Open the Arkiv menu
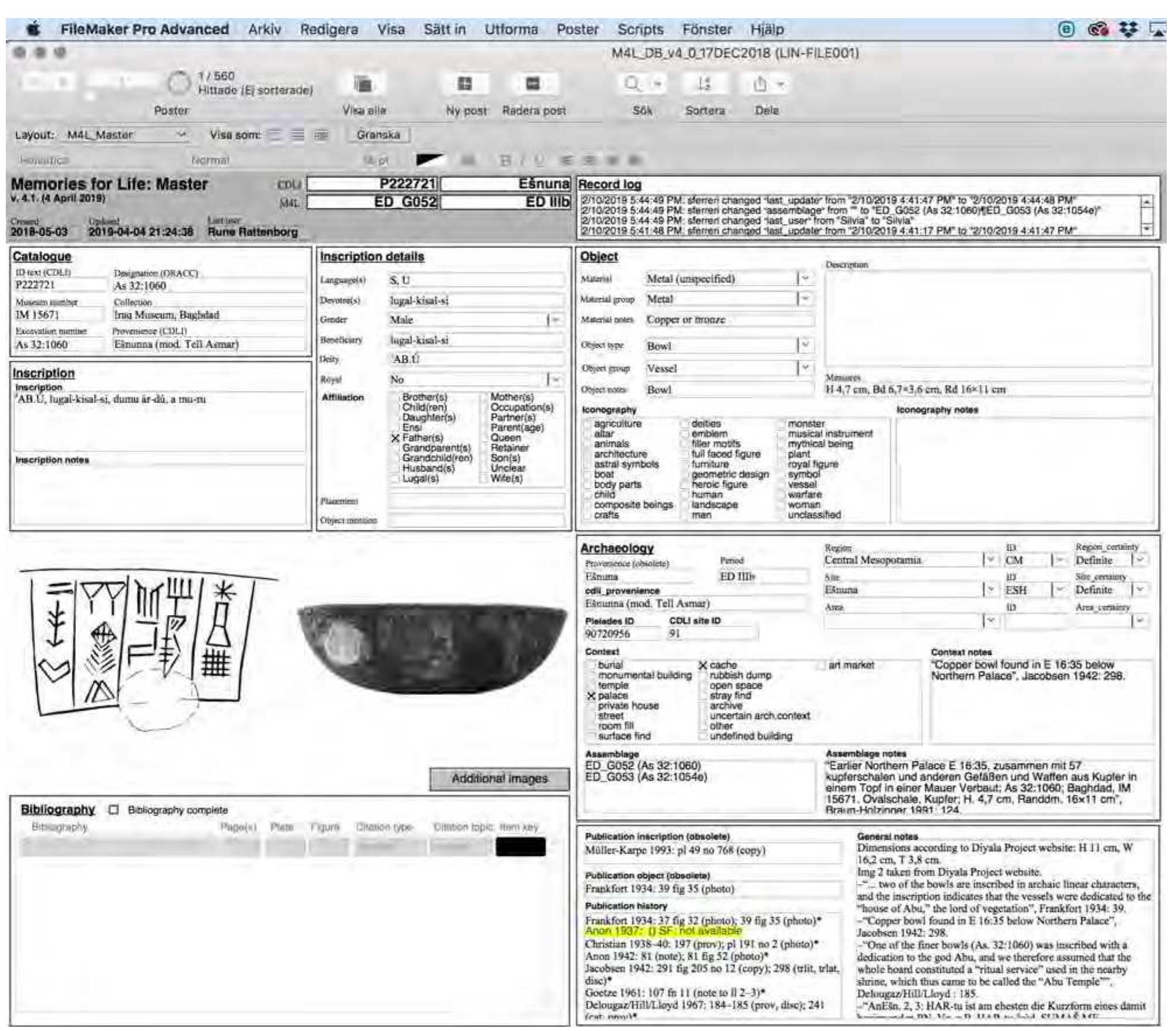Image resolution: width=1176 pixels, height=1031 pixels. 264,29
